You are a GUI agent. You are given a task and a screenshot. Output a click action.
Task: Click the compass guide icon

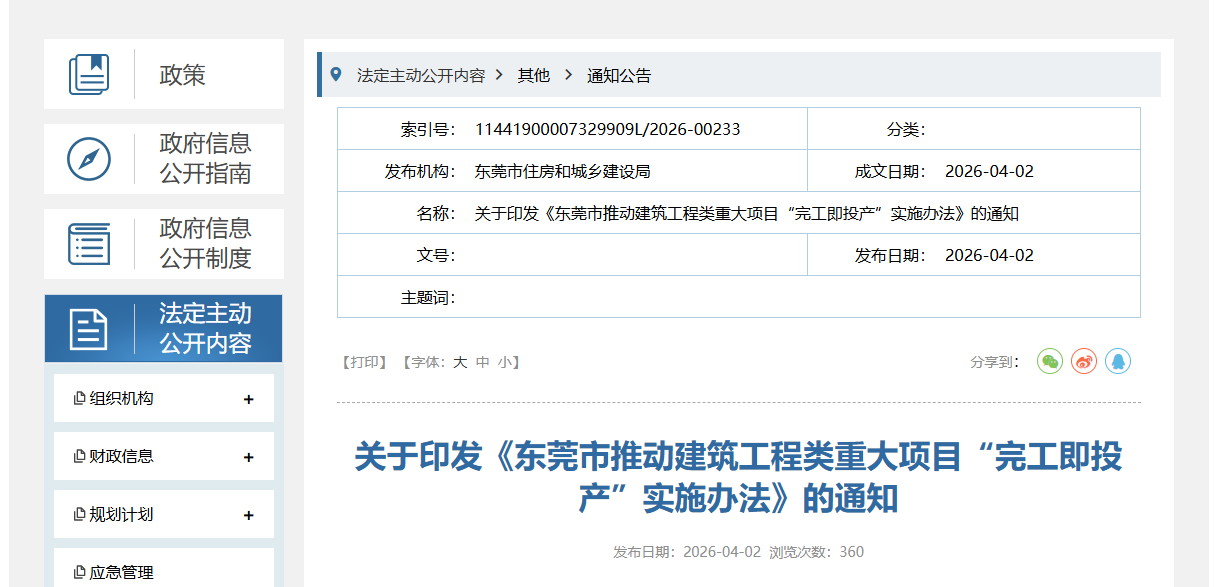[x=89, y=159]
